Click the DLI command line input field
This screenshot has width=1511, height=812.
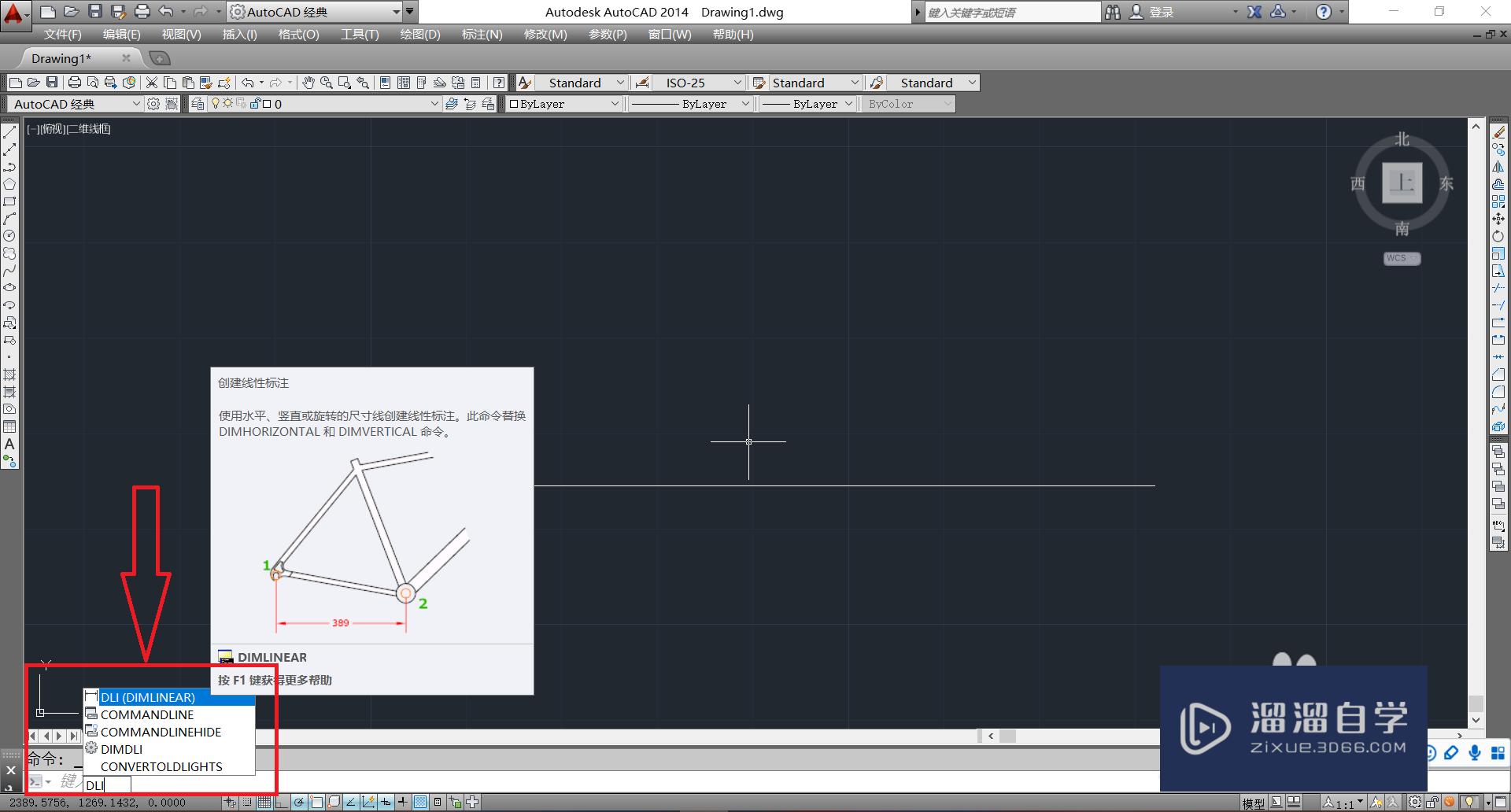coord(107,784)
